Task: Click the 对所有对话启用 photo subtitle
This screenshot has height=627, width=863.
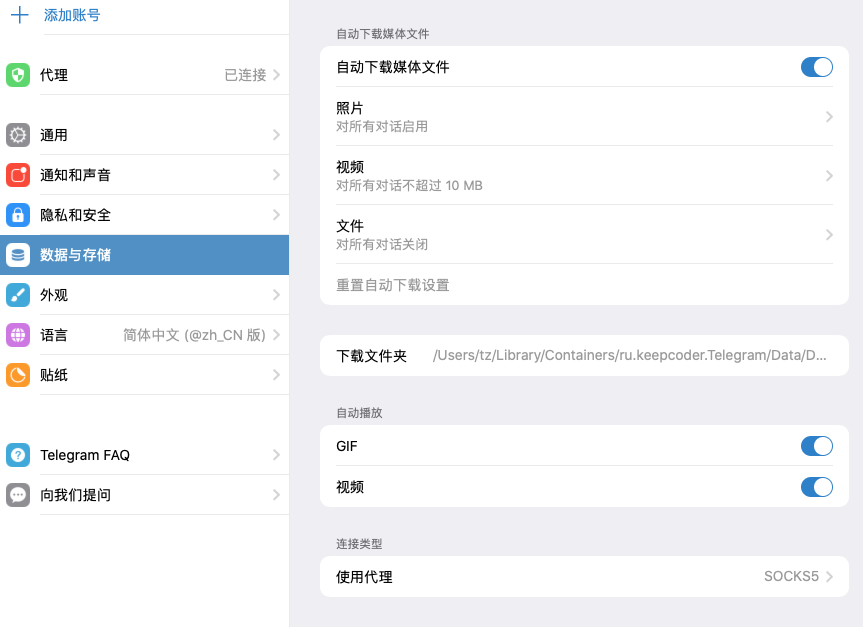Action: pos(382,127)
